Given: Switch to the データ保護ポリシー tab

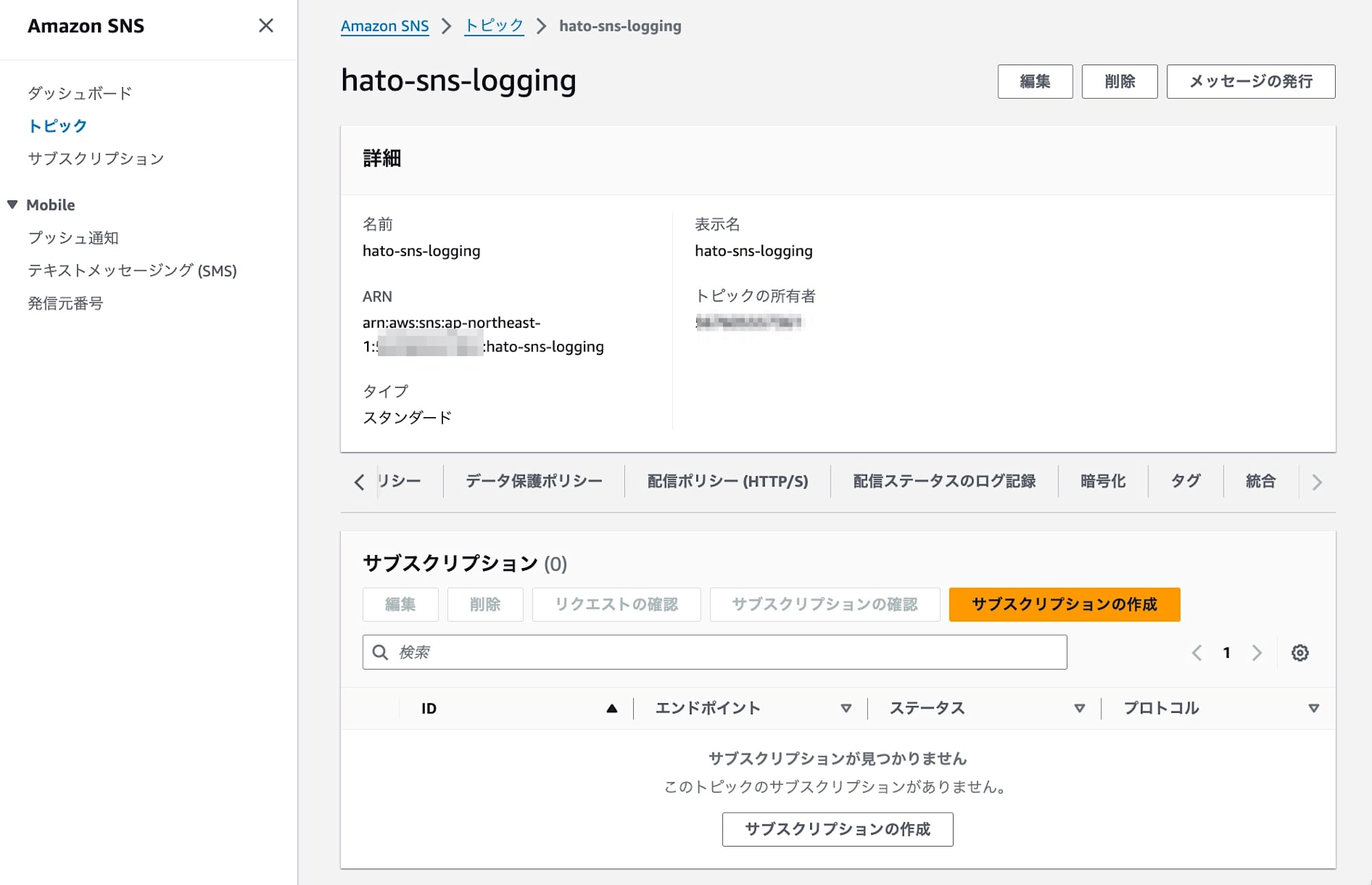Looking at the screenshot, I should click(534, 481).
